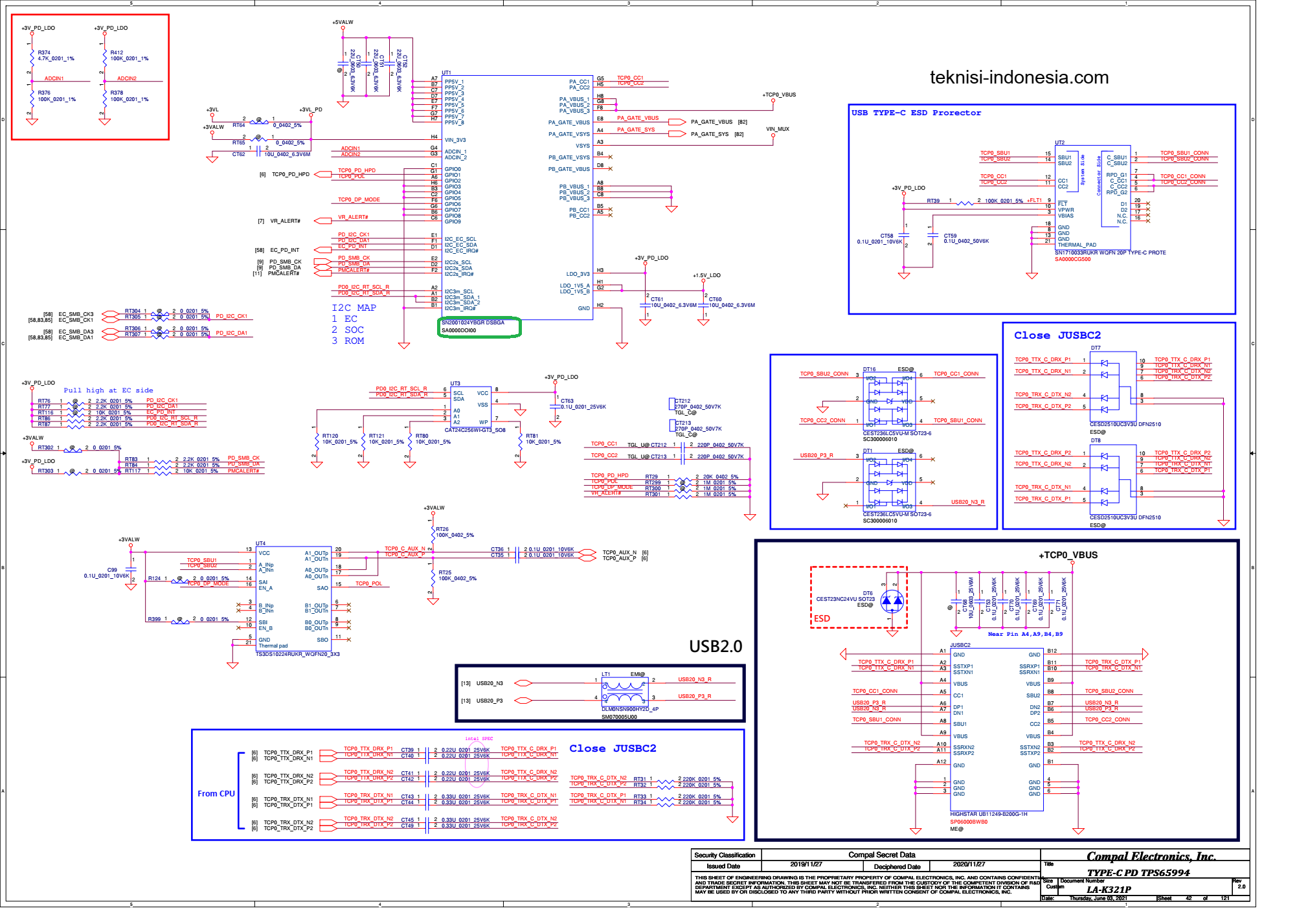Viewport: 1308px width, 924px height.
Task: Click the R412 100K resistor symbol
Action: coord(104,57)
